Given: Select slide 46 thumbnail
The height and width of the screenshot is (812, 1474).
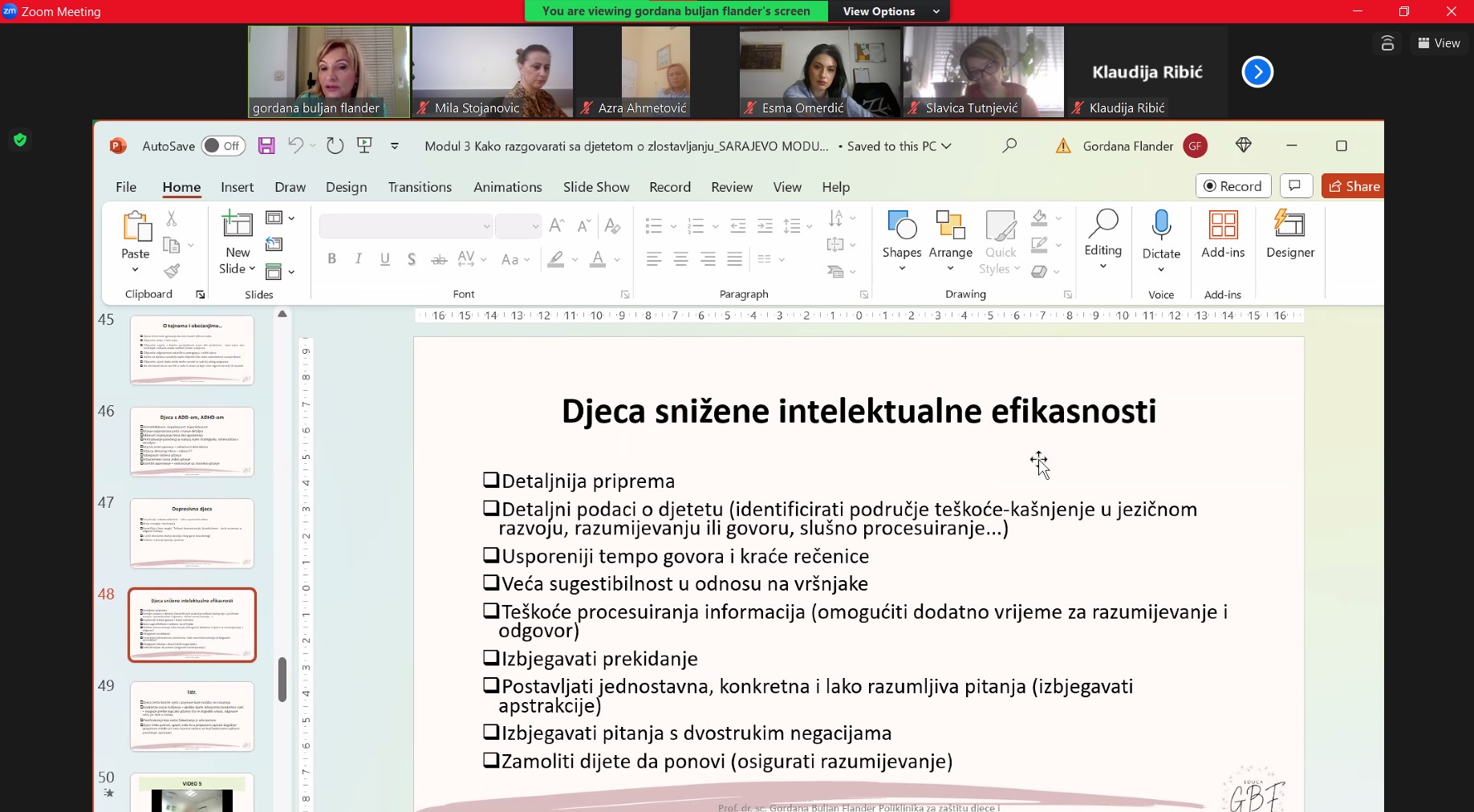Looking at the screenshot, I should (192, 442).
